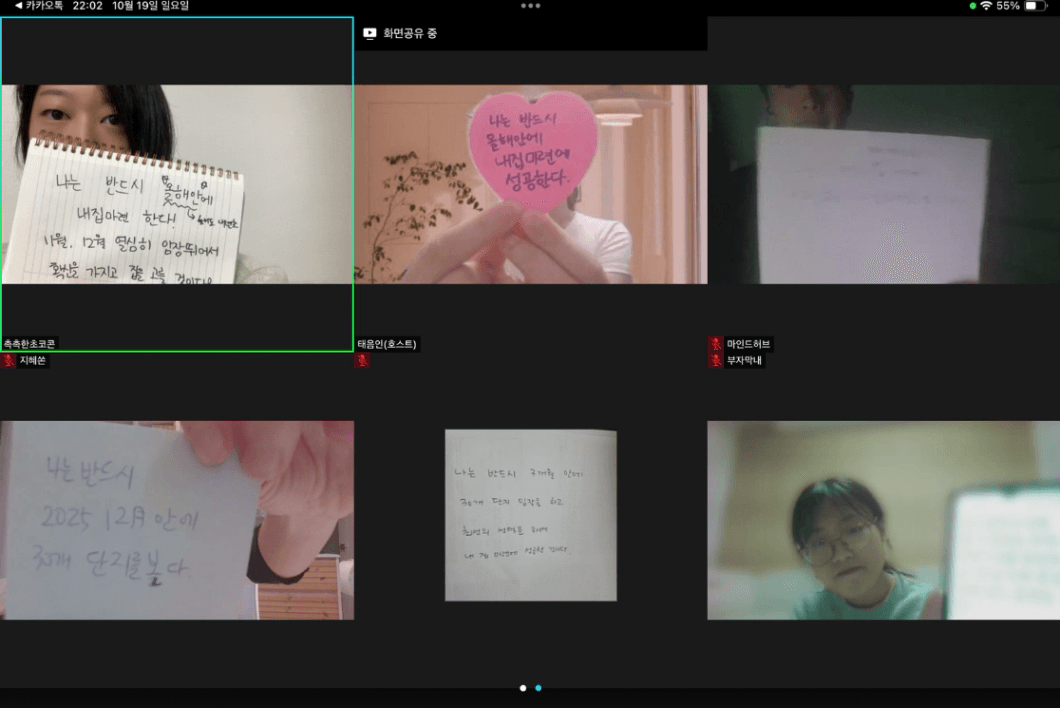The width and height of the screenshot is (1060, 708).
Task: Open the three-dot multitasking menu at top
Action: [x=530, y=6]
